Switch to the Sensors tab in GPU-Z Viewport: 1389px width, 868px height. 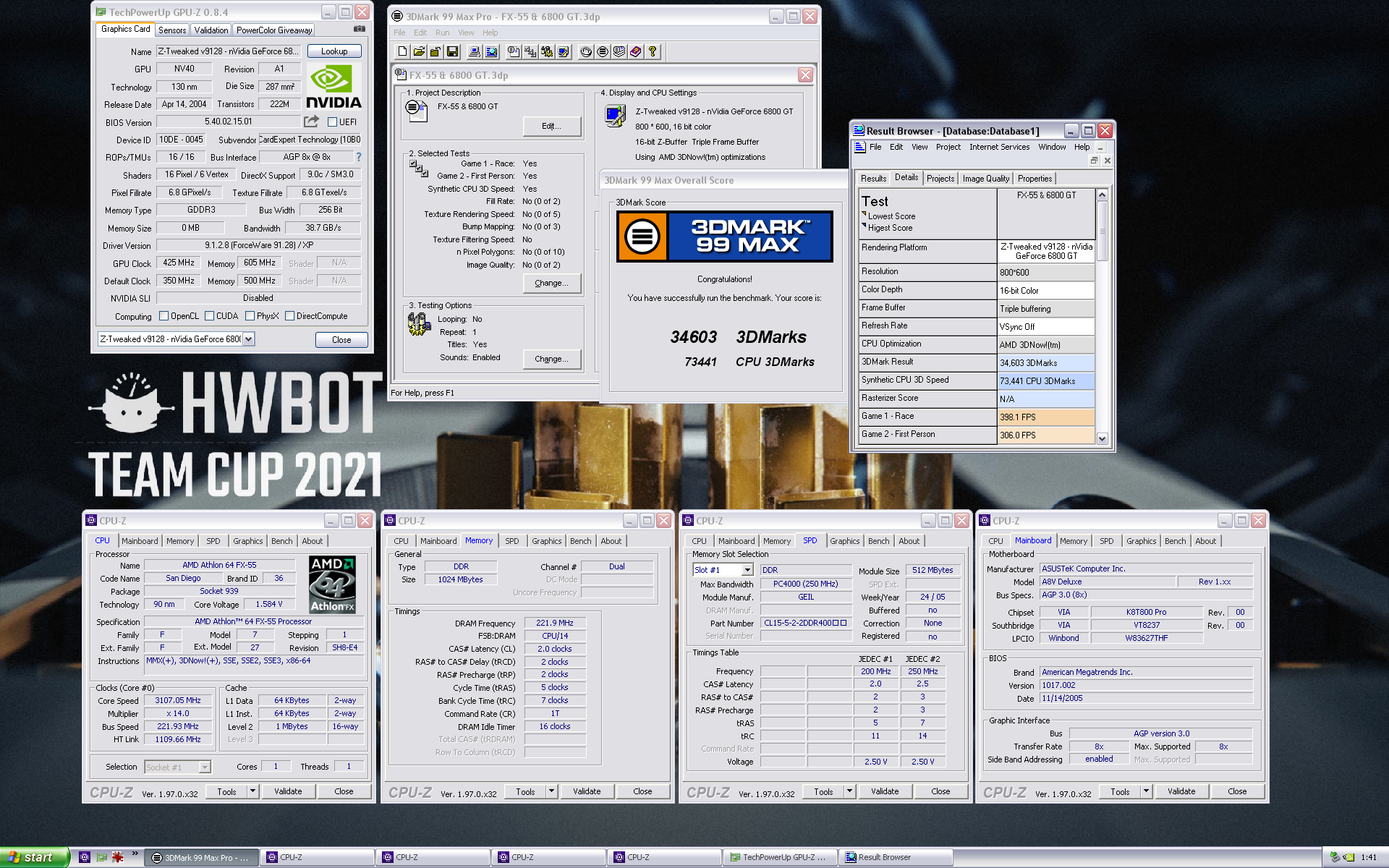point(172,30)
